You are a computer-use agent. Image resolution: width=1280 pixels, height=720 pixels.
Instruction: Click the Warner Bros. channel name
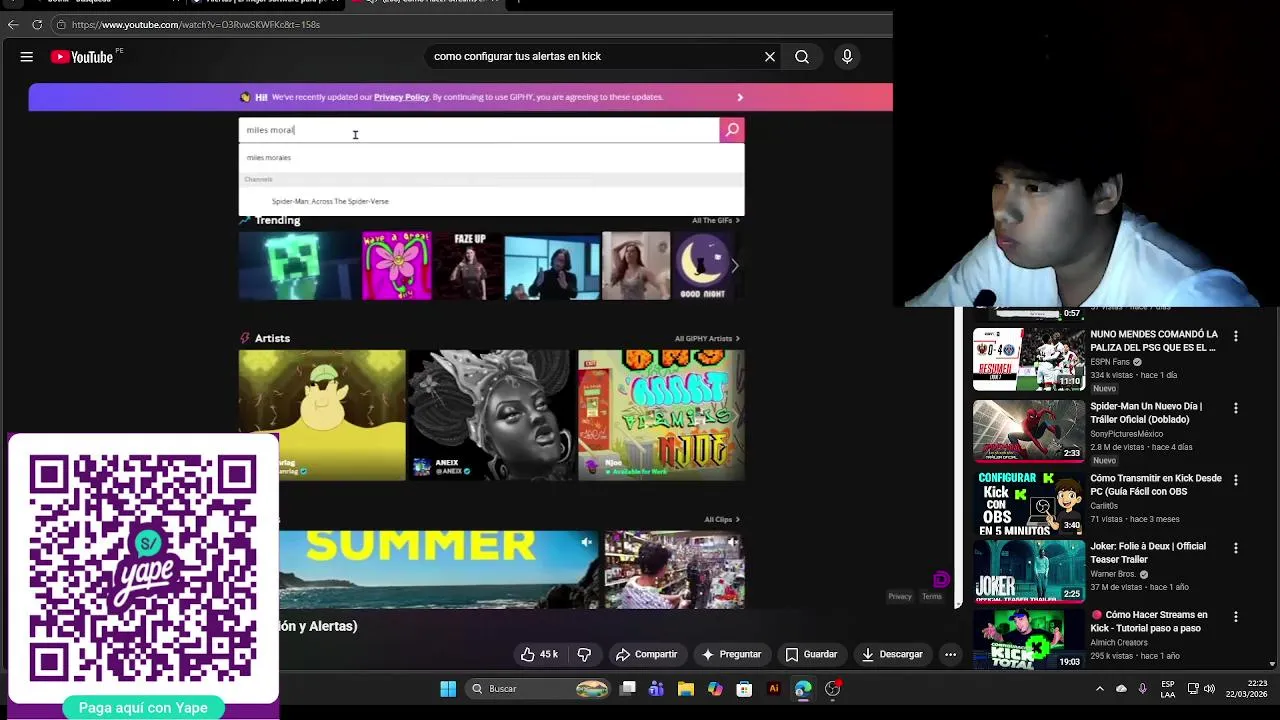click(1113, 574)
